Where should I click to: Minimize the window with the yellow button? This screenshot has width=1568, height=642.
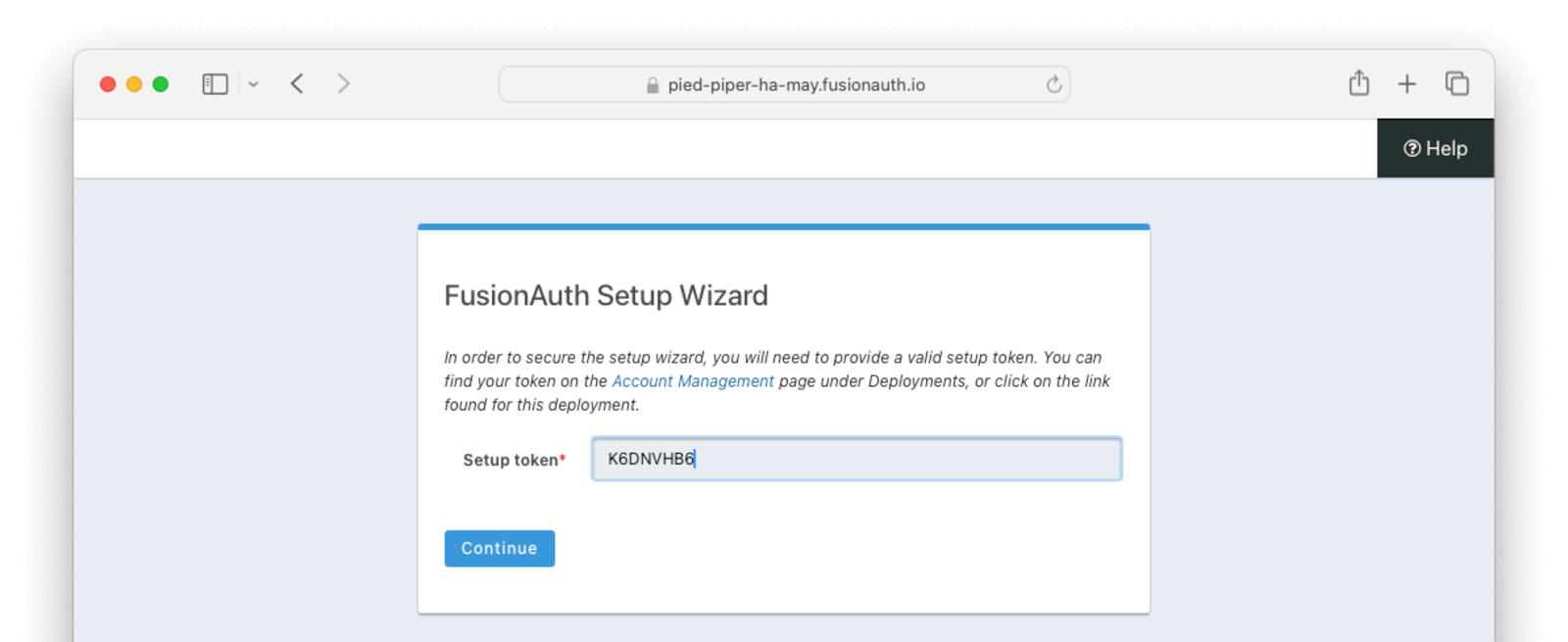tap(134, 84)
